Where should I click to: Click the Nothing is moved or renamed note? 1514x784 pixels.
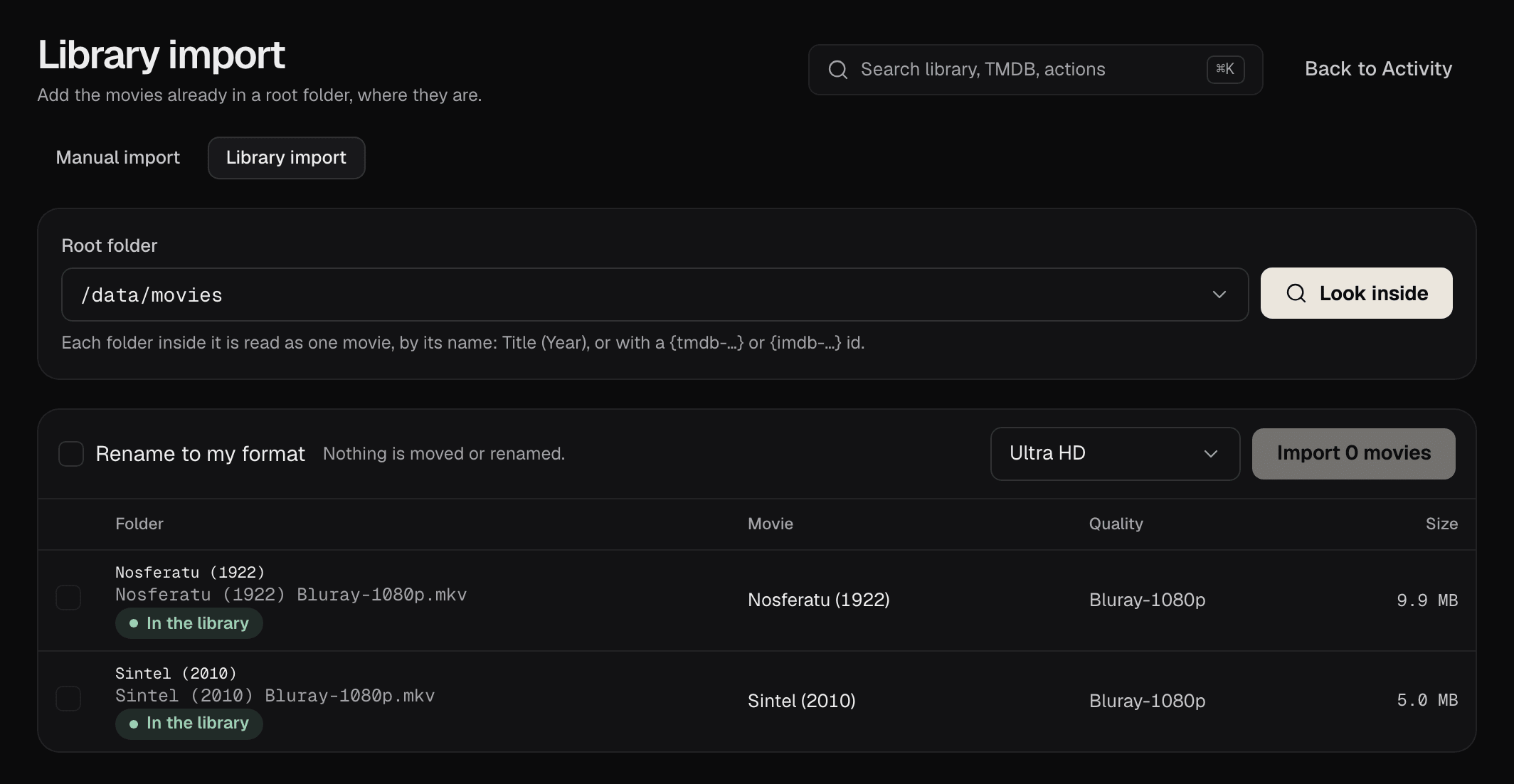[444, 454]
